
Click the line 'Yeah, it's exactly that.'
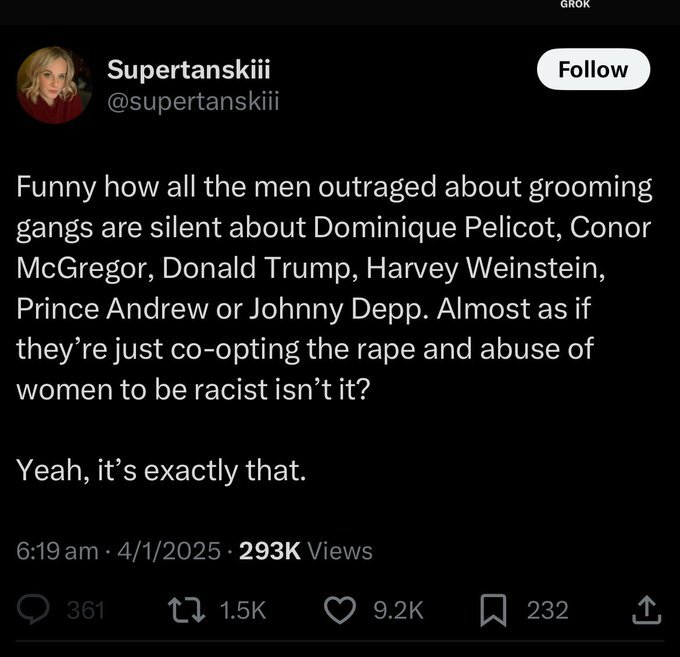pyautogui.click(x=161, y=470)
